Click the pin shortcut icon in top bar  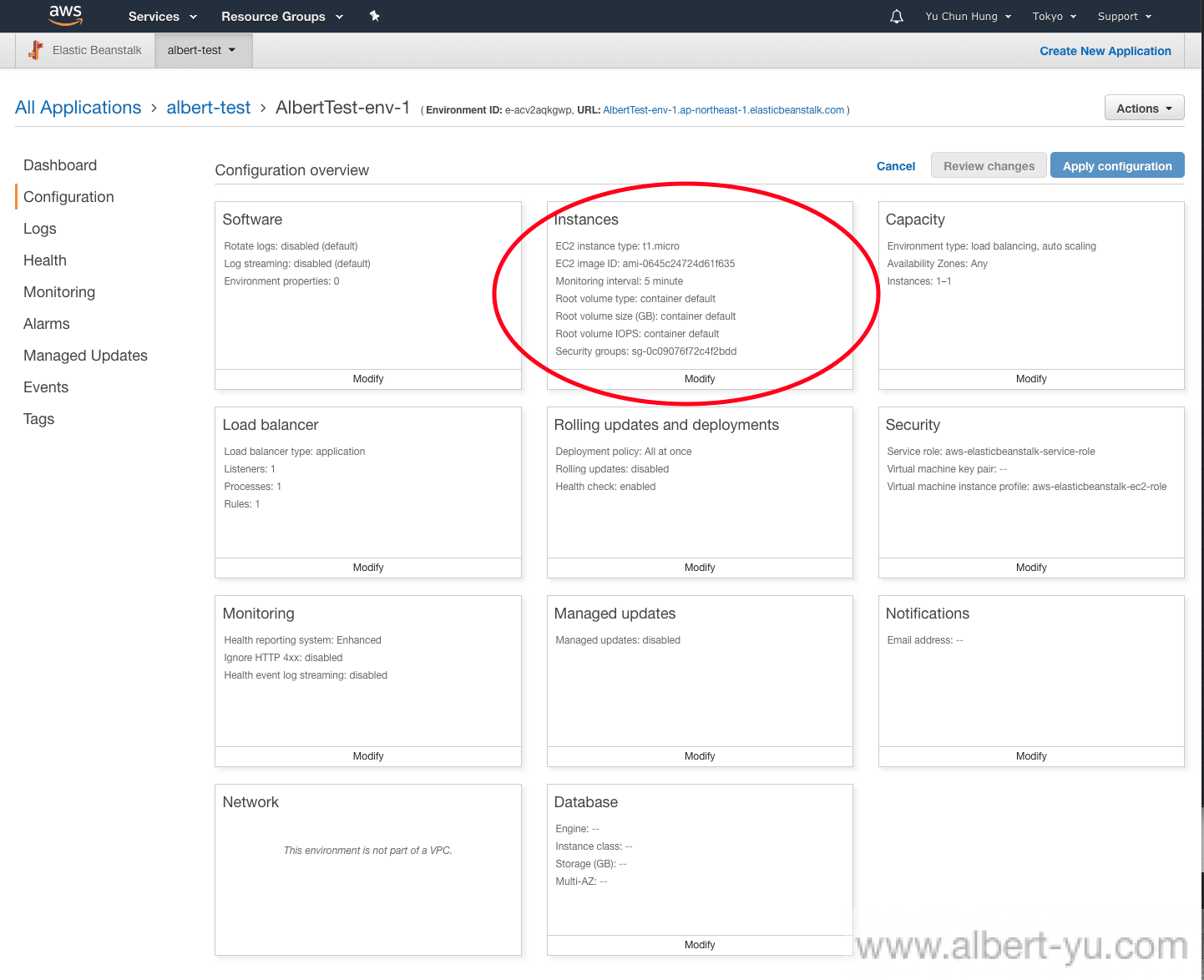pos(375,16)
